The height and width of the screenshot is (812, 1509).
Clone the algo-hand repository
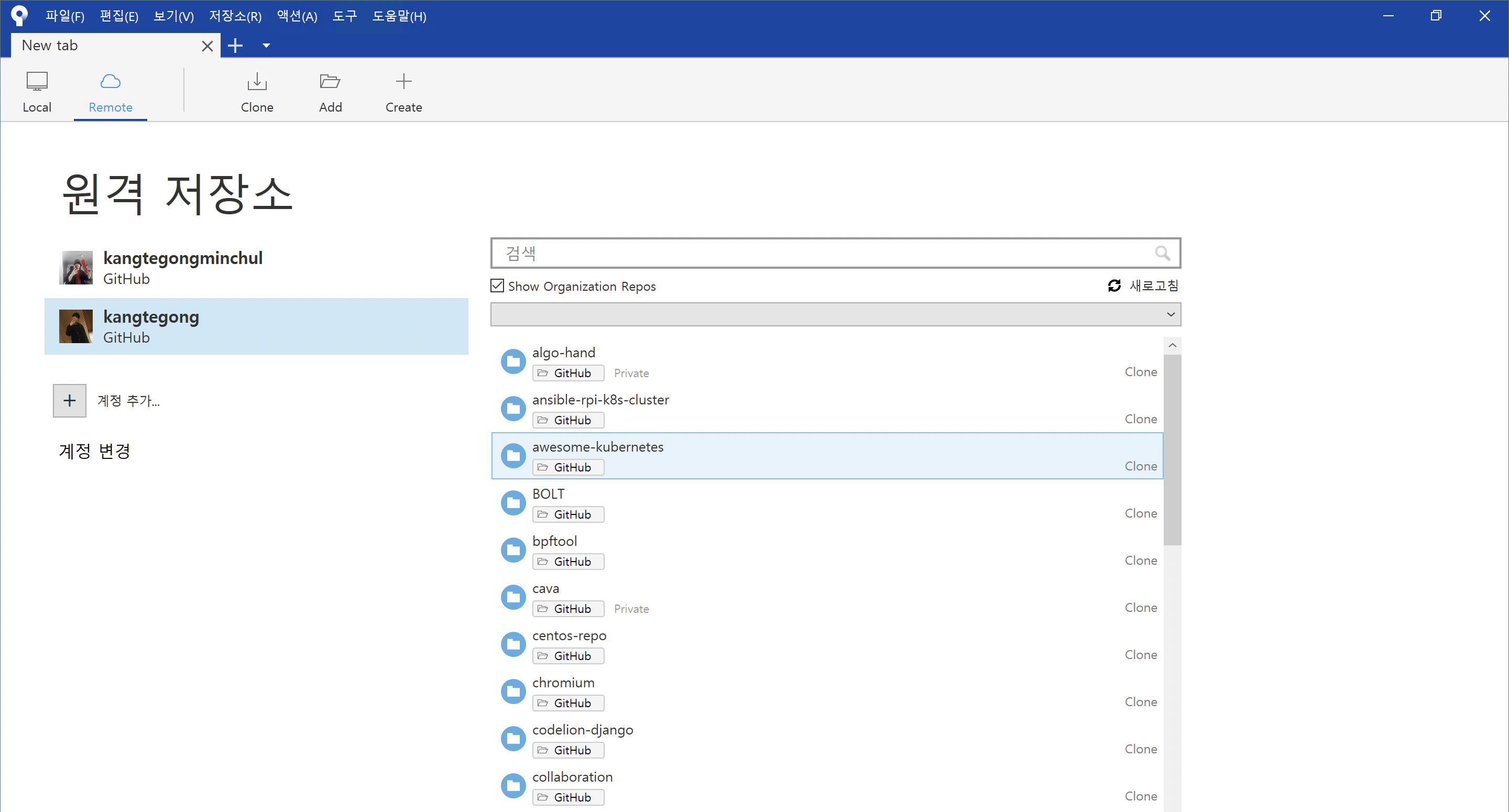coord(1141,372)
